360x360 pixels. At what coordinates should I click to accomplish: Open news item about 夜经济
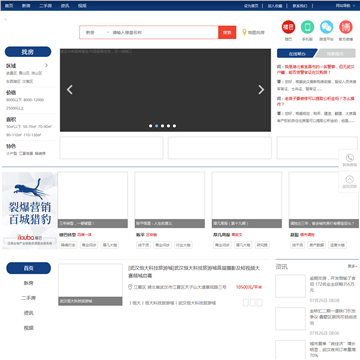(333, 349)
